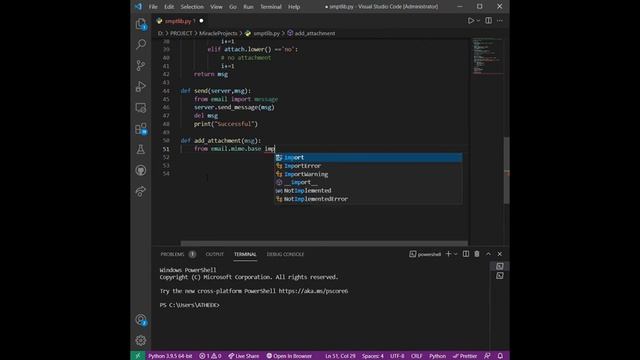
Task: Switch to the TERMINAL panel tab
Action: pos(245,254)
